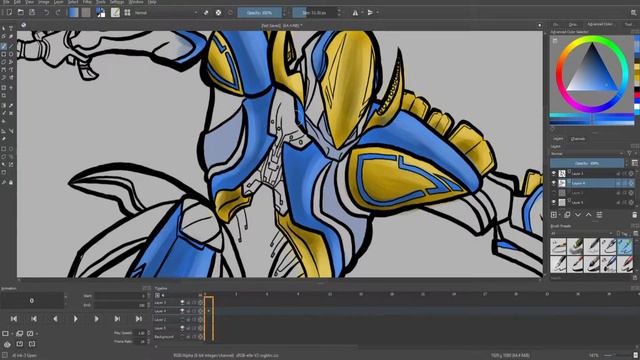Open an existing document via folder icon
The width and height of the screenshot is (640, 360).
[x=20, y=13]
